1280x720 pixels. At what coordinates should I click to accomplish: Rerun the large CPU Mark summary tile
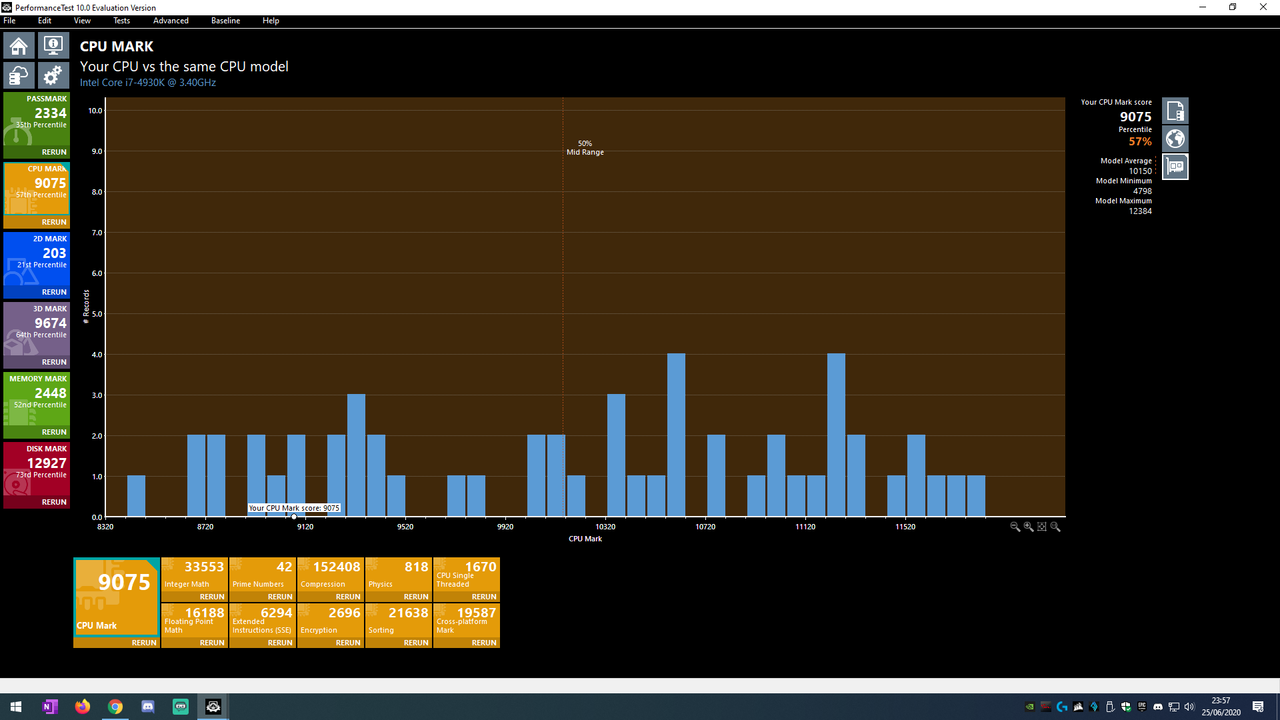144,643
